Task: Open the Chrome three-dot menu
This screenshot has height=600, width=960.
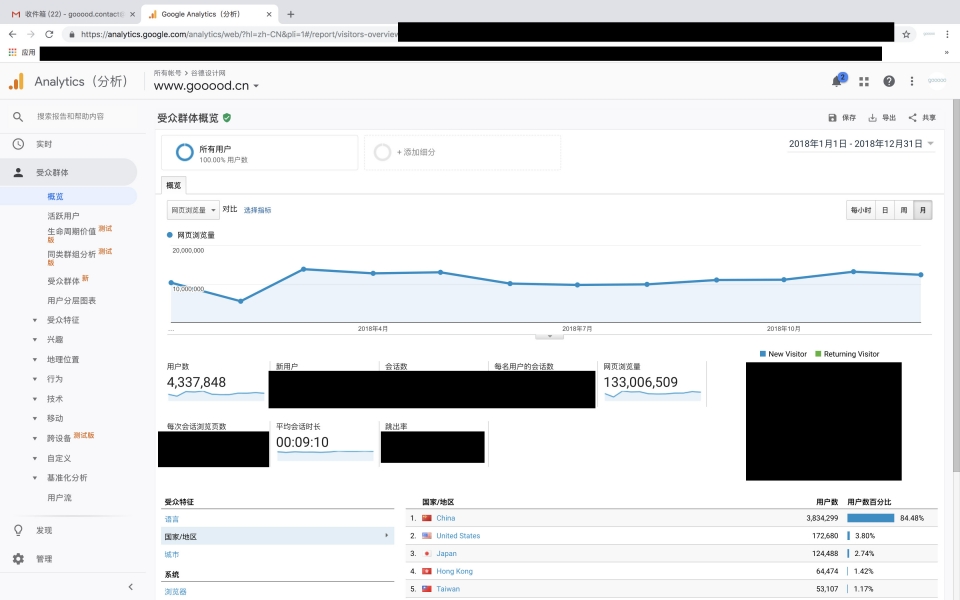Action: point(947,34)
